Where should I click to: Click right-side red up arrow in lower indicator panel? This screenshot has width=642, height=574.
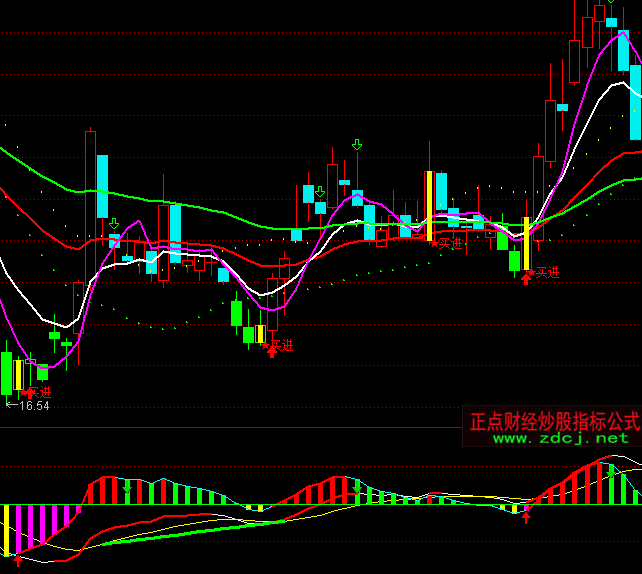coord(527,516)
